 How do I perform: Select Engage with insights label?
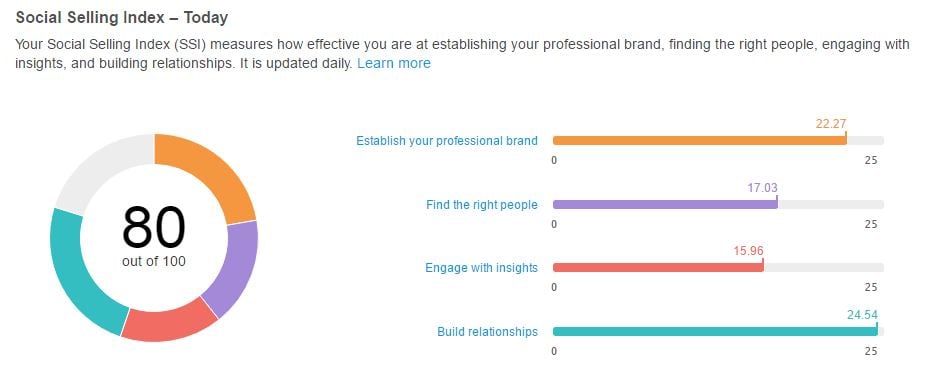(x=481, y=268)
